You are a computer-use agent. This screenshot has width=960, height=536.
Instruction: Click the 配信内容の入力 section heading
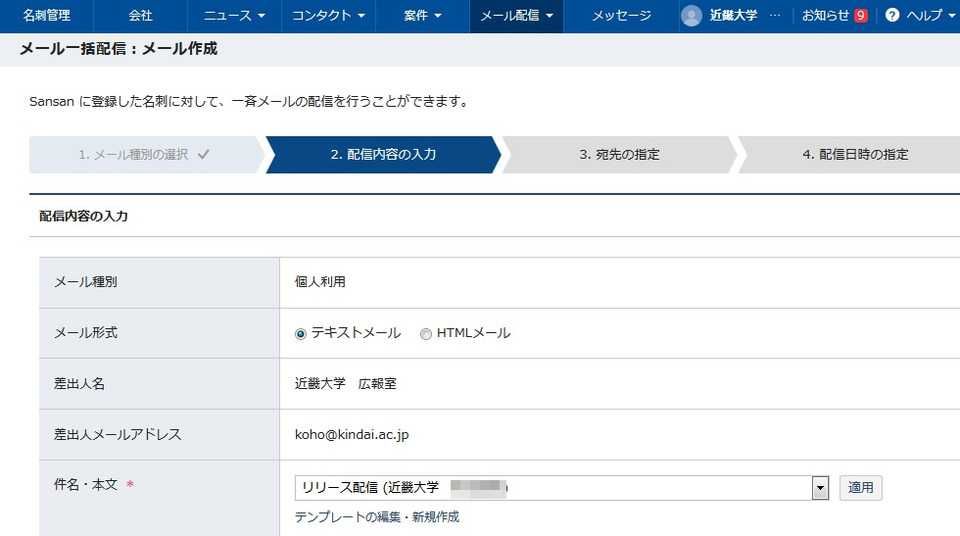pyautogui.click(x=83, y=216)
